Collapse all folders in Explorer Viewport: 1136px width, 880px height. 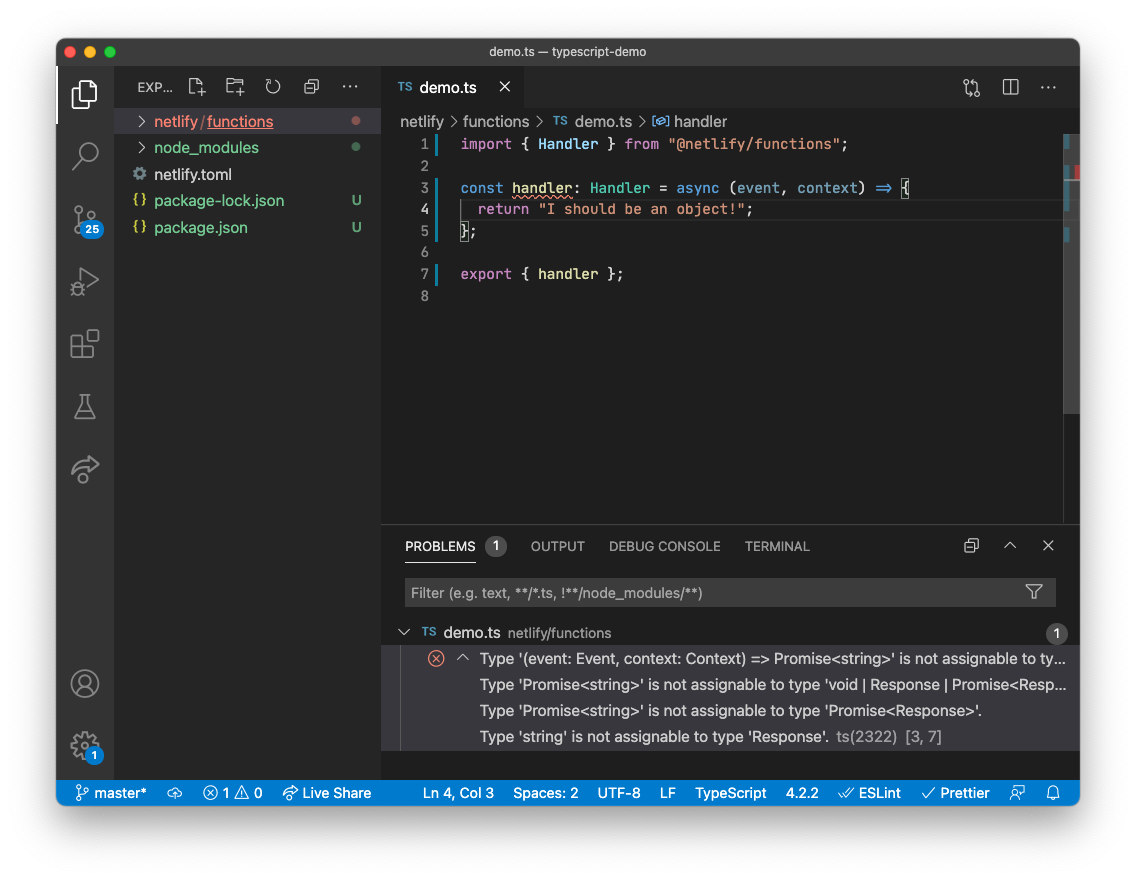(311, 87)
